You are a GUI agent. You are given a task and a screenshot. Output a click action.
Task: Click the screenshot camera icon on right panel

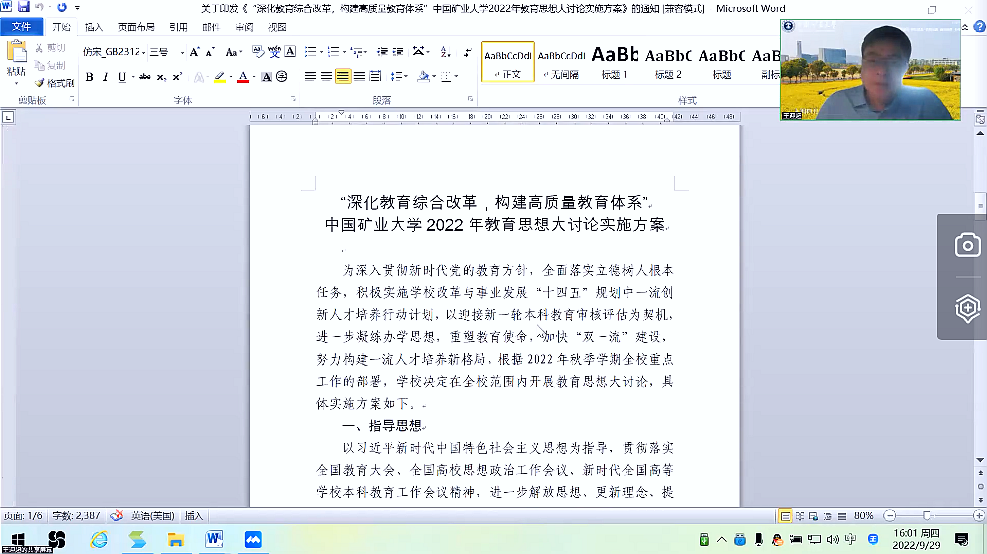point(967,246)
